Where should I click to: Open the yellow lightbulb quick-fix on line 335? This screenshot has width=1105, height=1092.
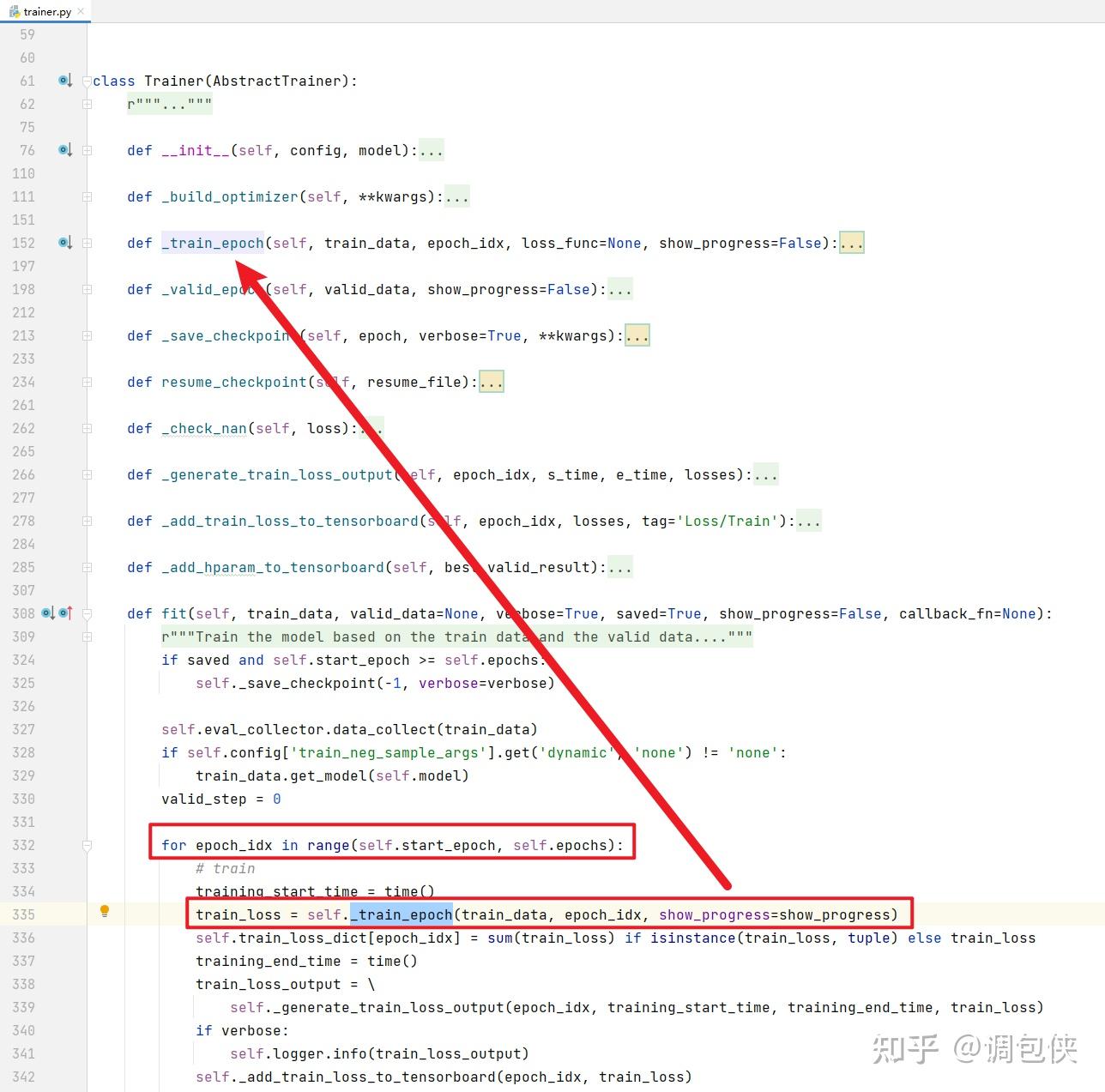pos(105,911)
